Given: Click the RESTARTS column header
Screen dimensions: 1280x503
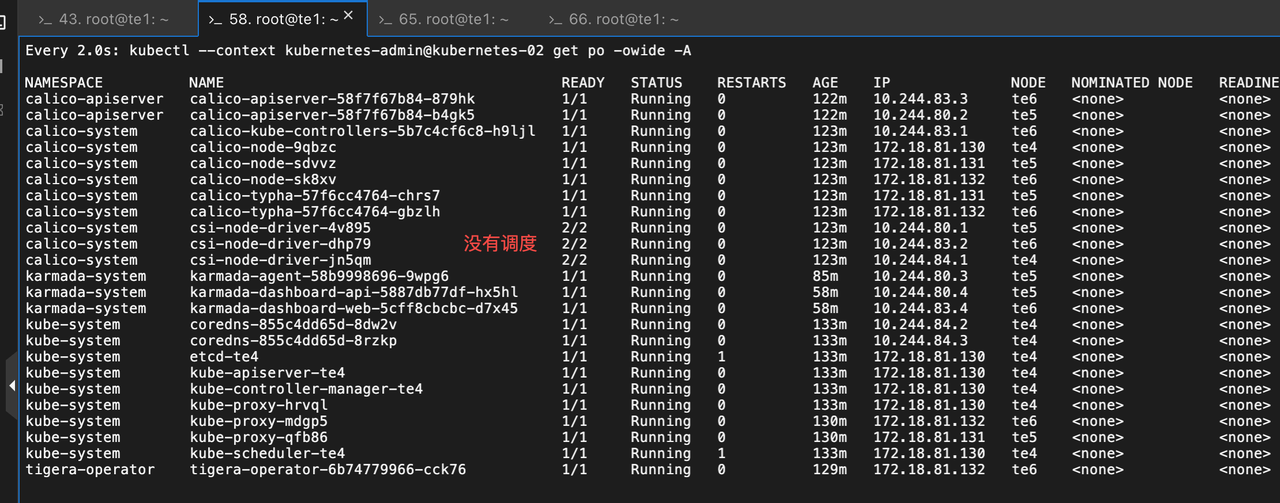Looking at the screenshot, I should 752,83.
